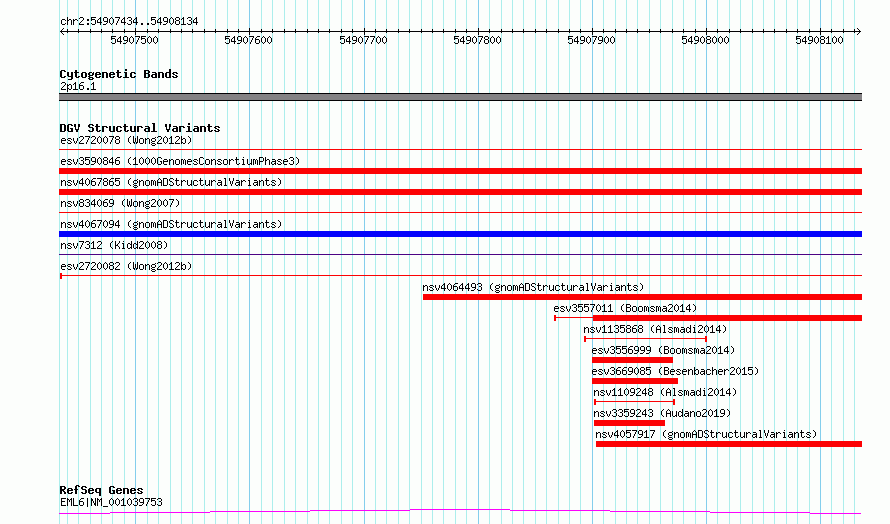Click ruler position 54907600
890x524 pixels.
(249, 40)
